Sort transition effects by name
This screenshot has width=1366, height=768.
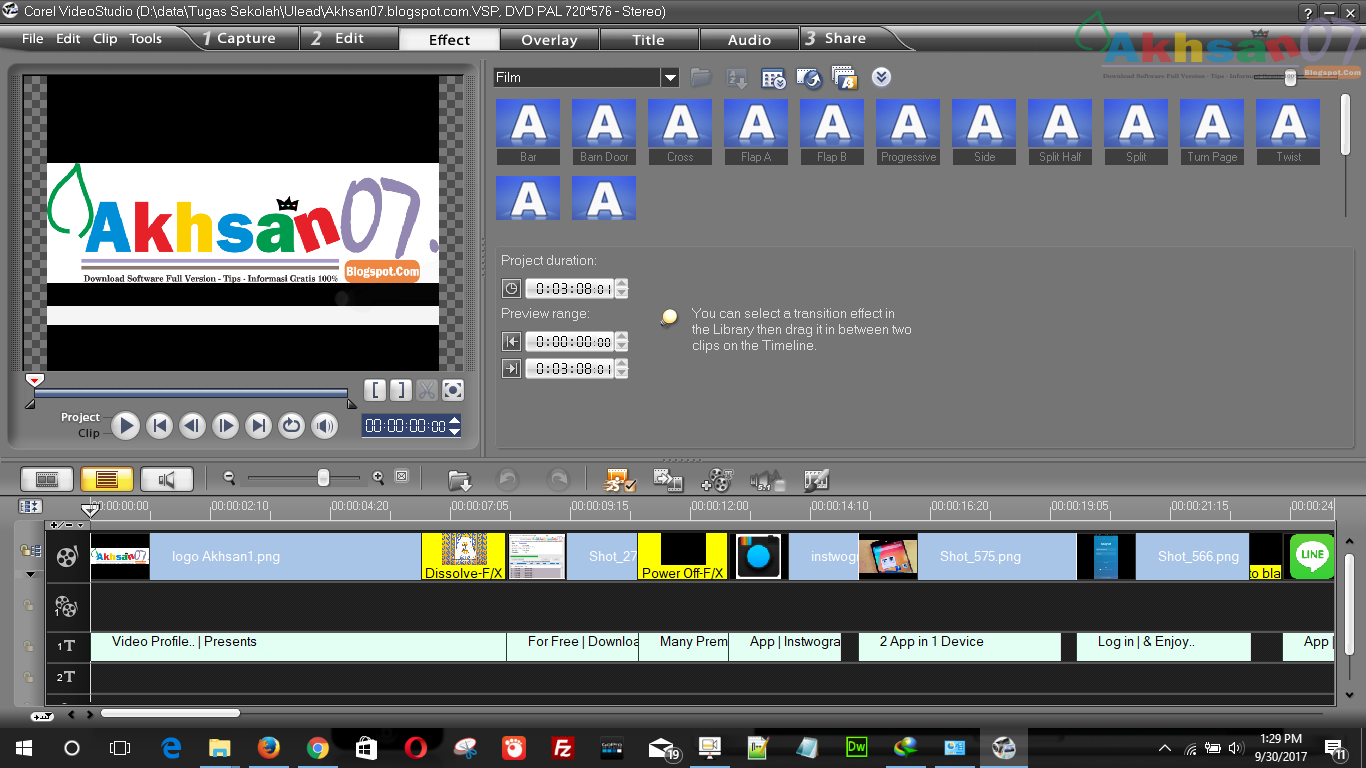click(738, 77)
